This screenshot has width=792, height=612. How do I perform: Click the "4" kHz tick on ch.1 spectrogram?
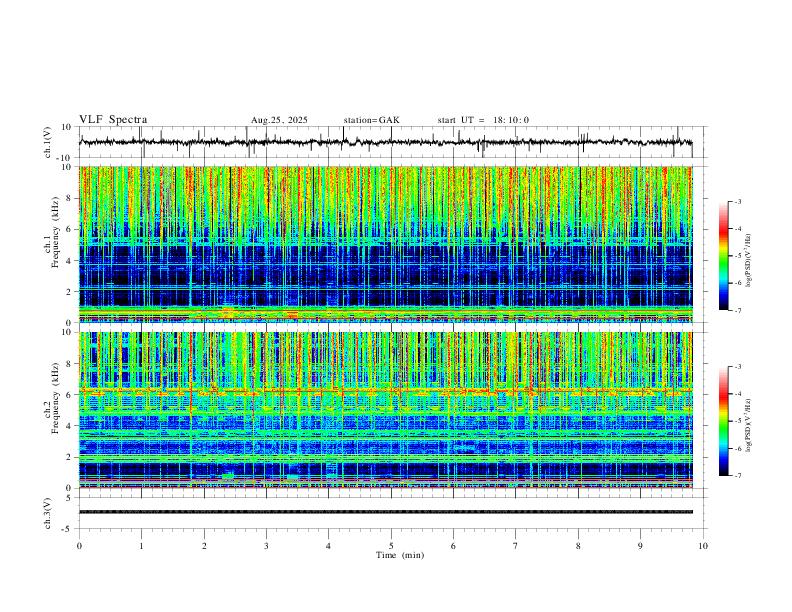click(x=70, y=261)
